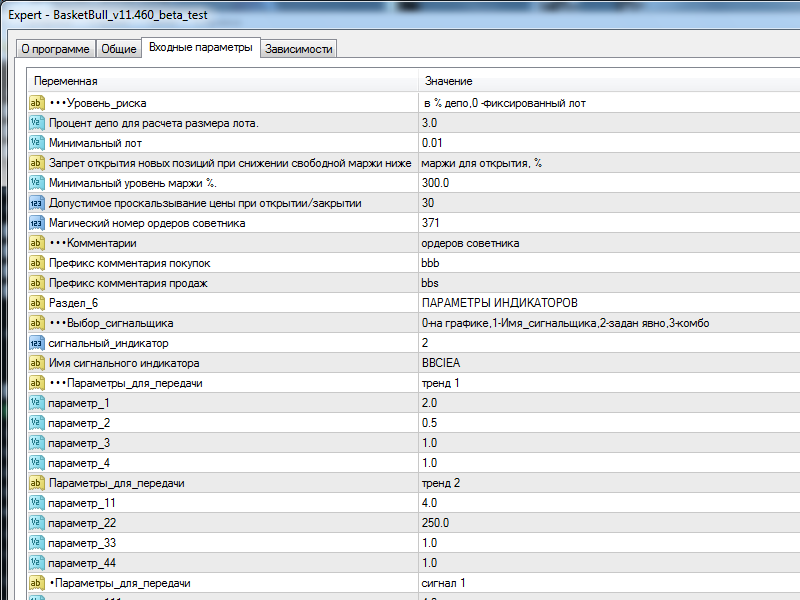Open the О программе tab
800x600 pixels.
56,49
